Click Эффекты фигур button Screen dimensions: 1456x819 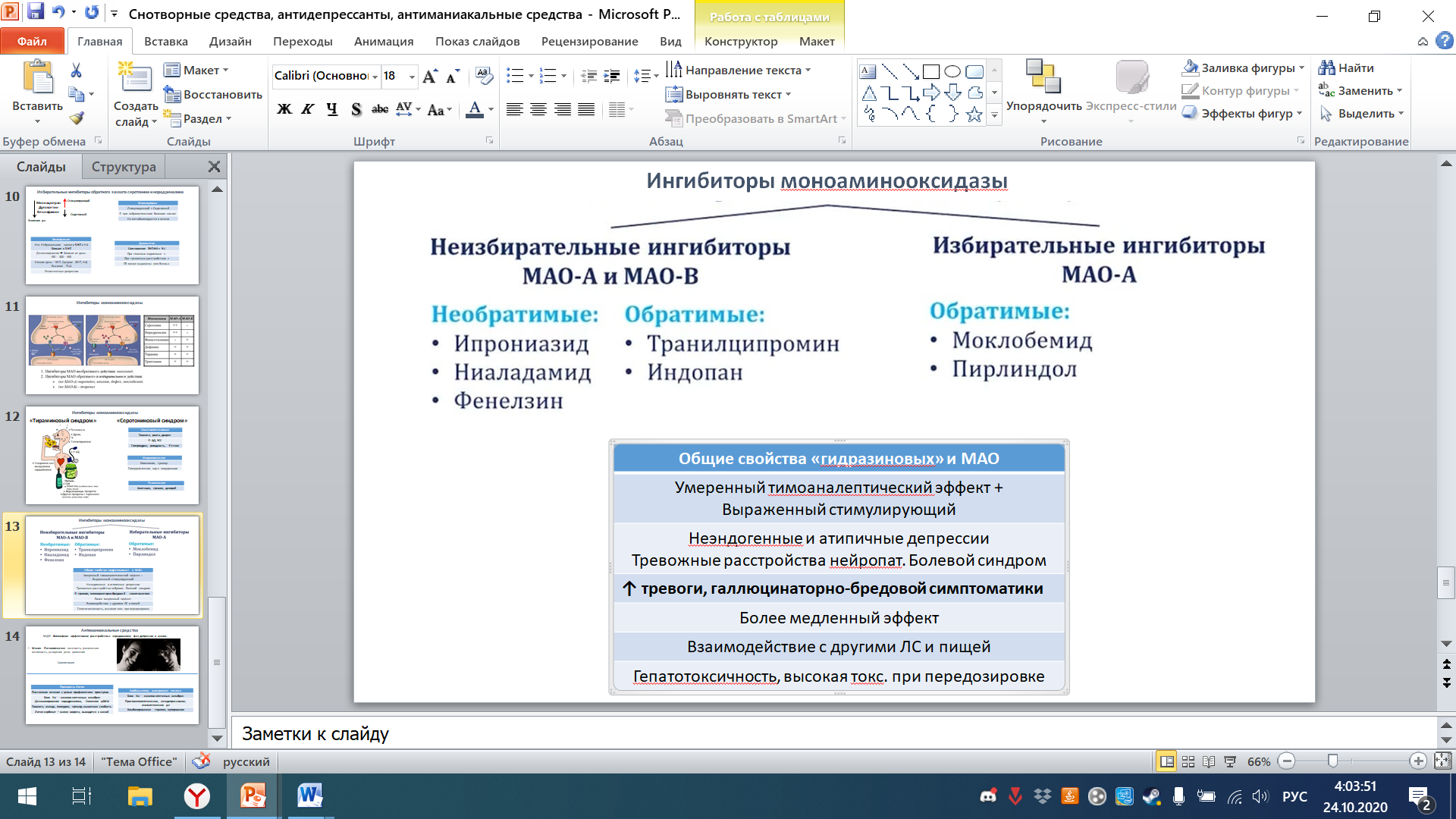coord(1242,113)
